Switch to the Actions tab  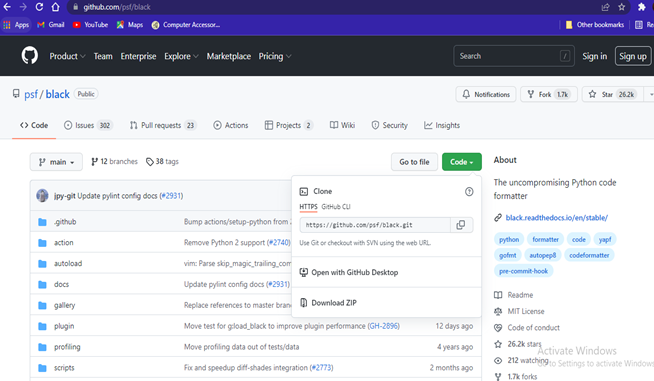[231, 125]
